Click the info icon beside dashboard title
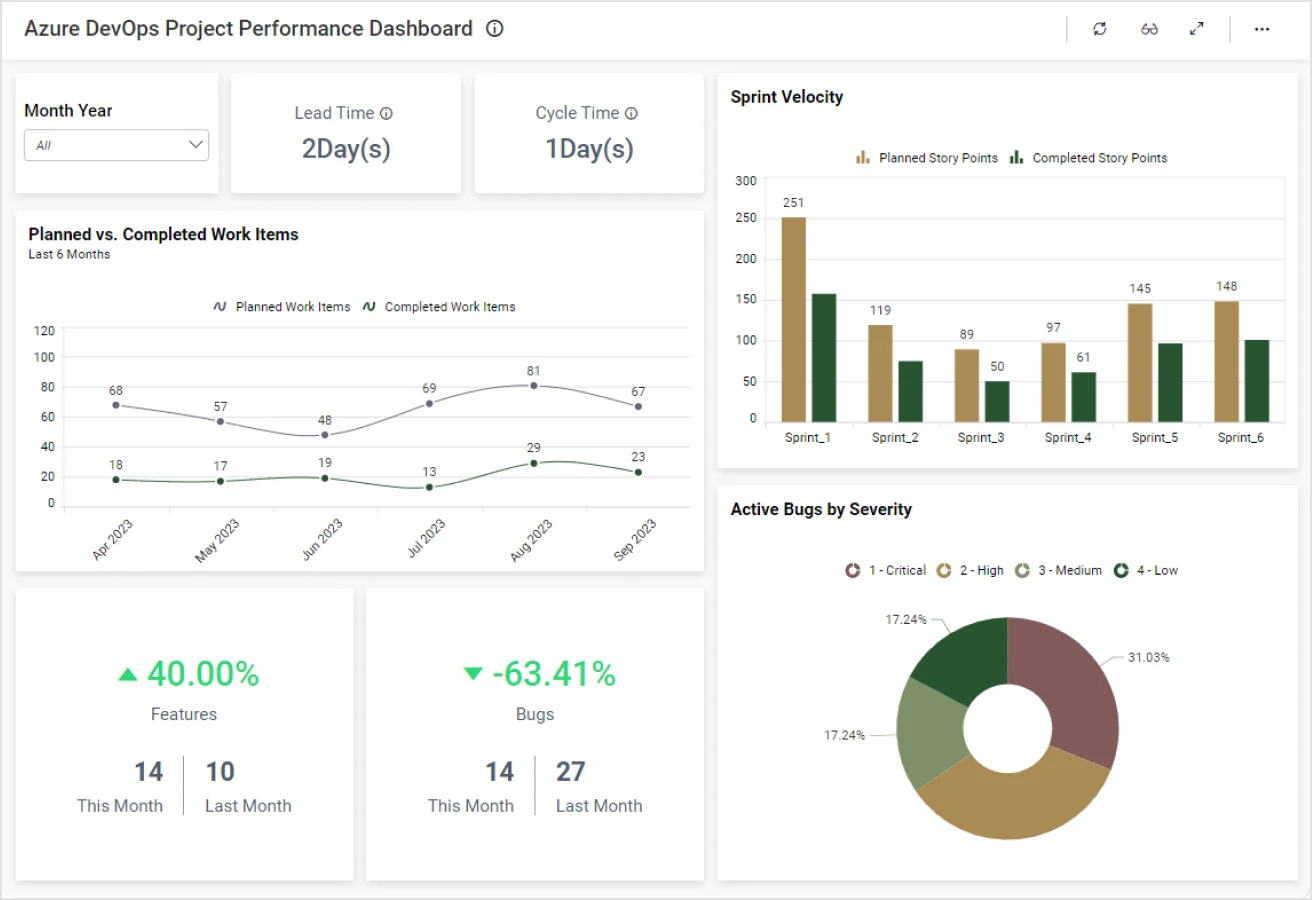 coord(494,29)
